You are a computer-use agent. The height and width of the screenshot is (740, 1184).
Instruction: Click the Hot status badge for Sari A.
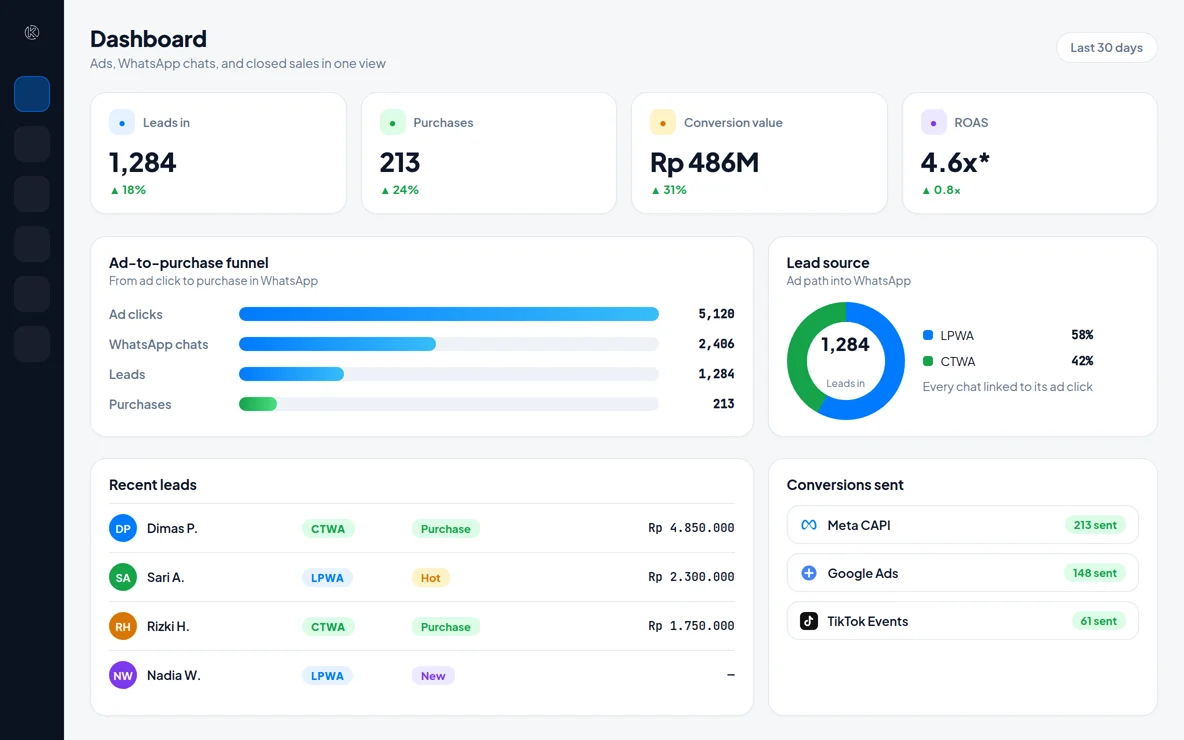[430, 578]
